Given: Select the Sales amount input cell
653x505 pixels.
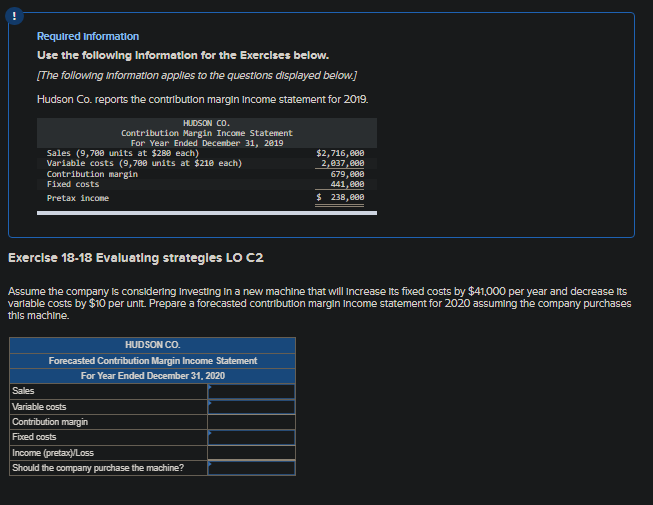Looking at the screenshot, I should tap(252, 391).
